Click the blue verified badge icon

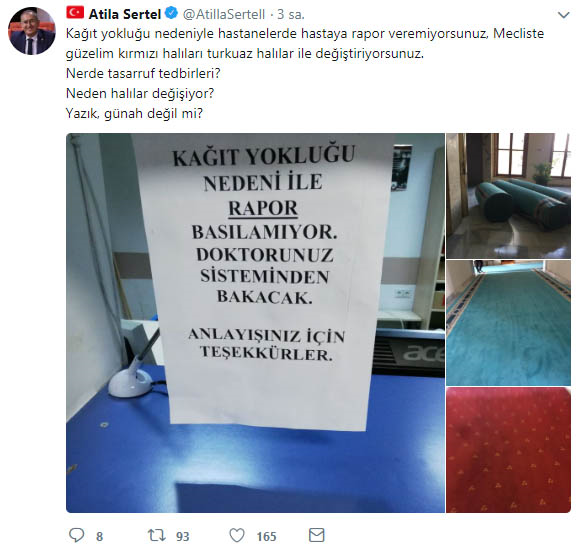click(171, 14)
